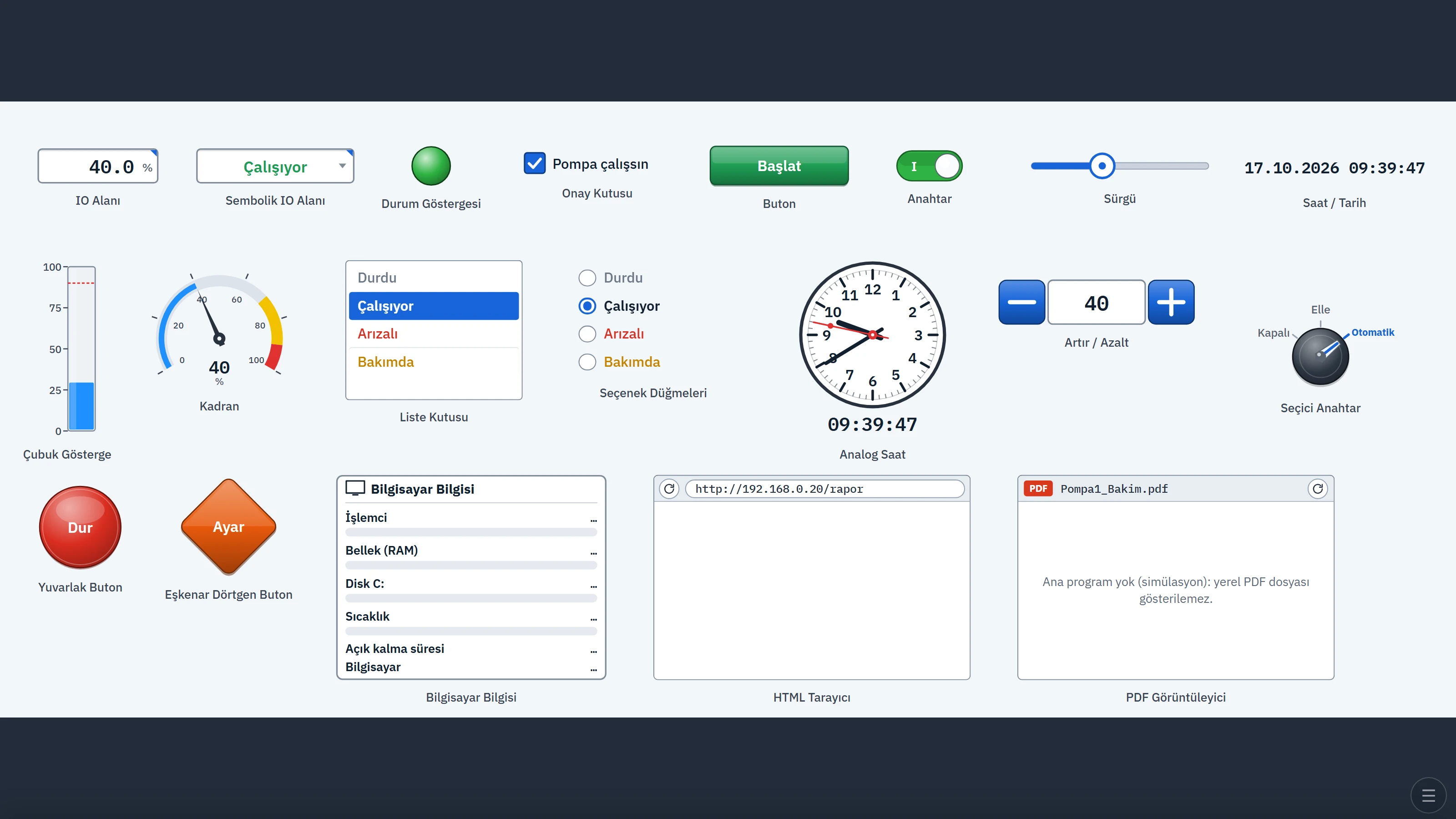The width and height of the screenshot is (1456, 819).
Task: Click the HTML browser reload icon
Action: point(669,489)
